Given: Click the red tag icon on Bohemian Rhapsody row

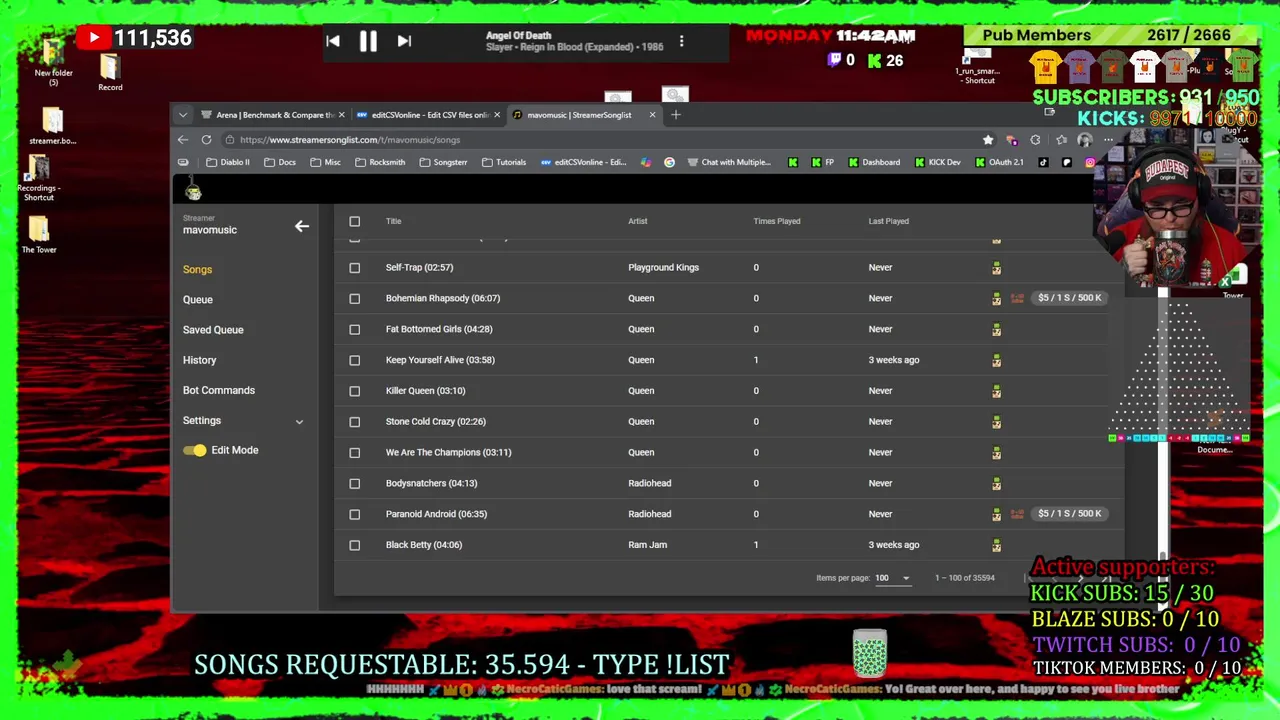Looking at the screenshot, I should (1017, 298).
